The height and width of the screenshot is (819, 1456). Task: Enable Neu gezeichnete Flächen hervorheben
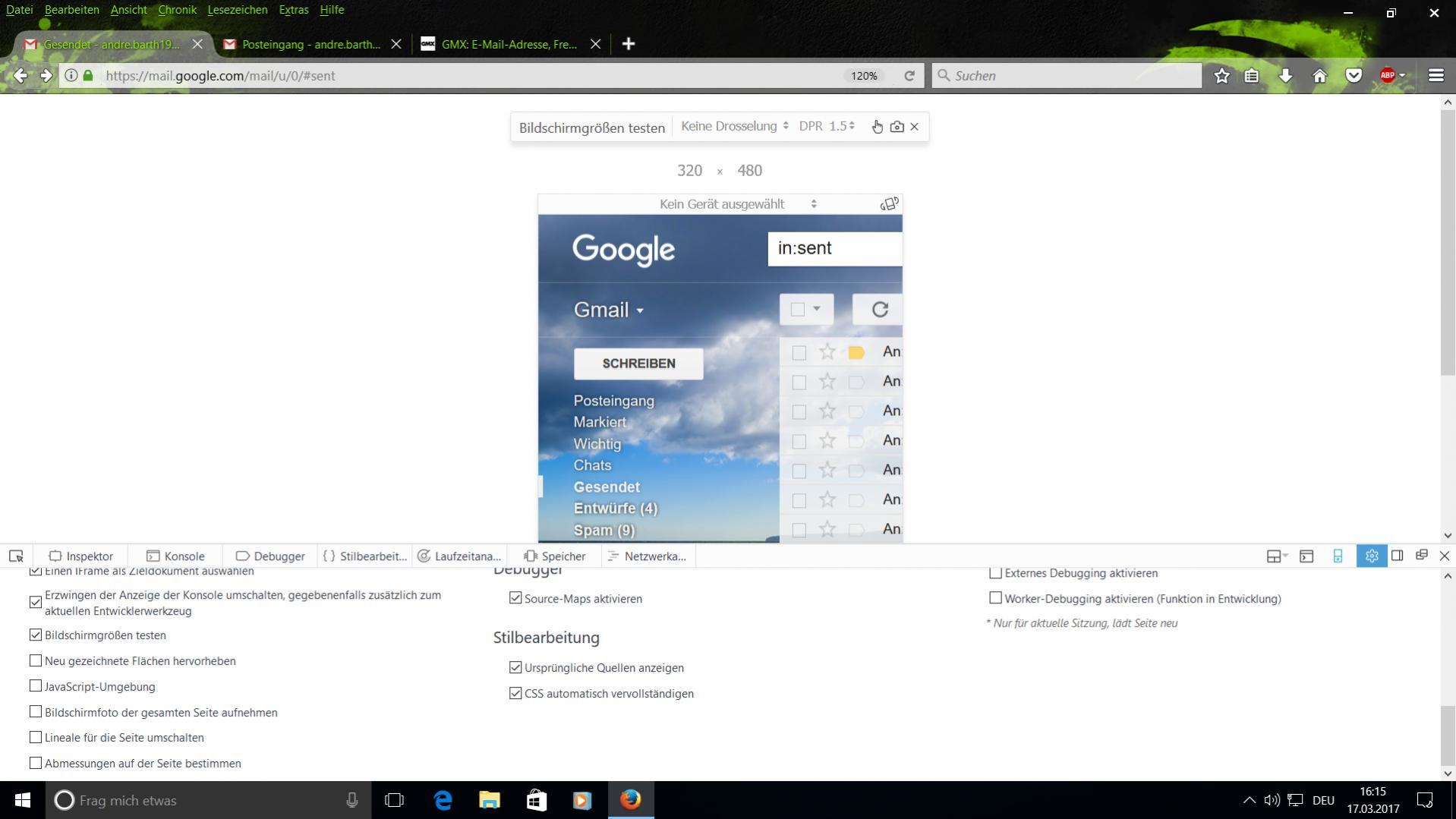point(36,660)
